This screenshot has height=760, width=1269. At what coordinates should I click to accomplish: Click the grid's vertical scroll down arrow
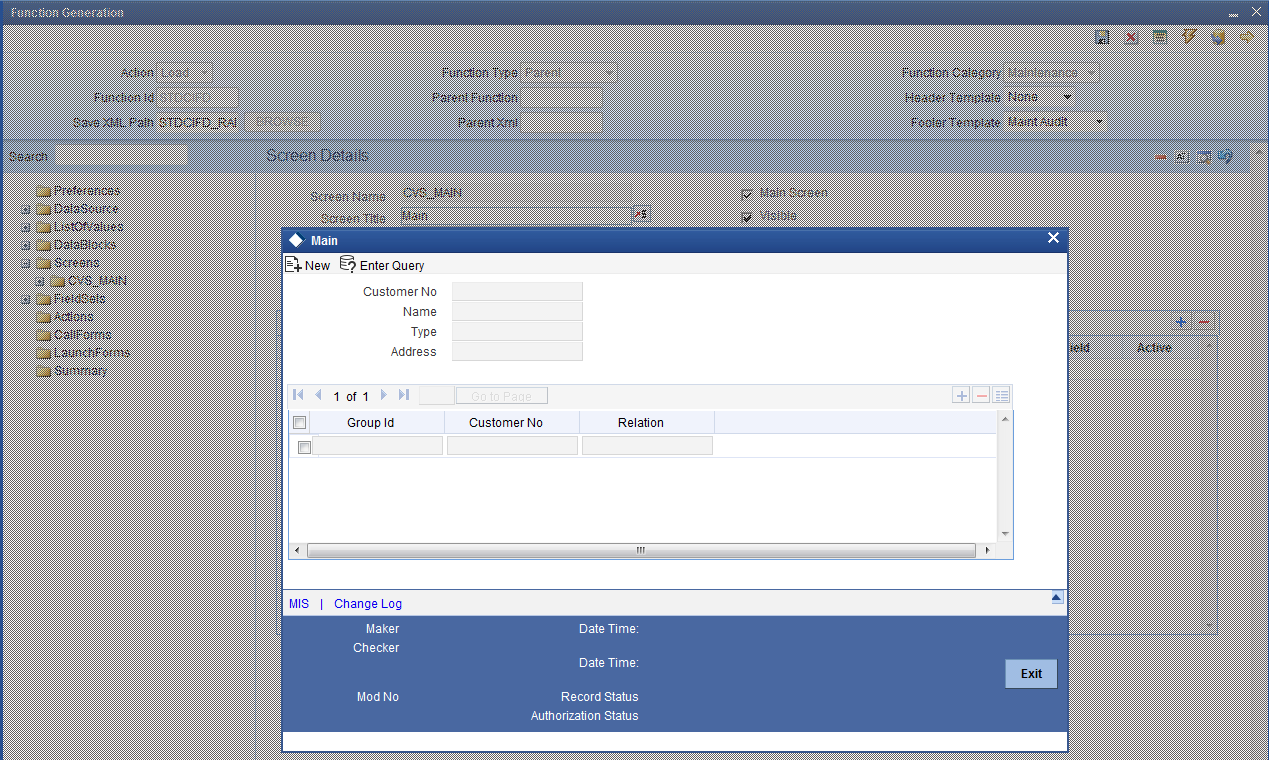pyautogui.click(x=1005, y=534)
